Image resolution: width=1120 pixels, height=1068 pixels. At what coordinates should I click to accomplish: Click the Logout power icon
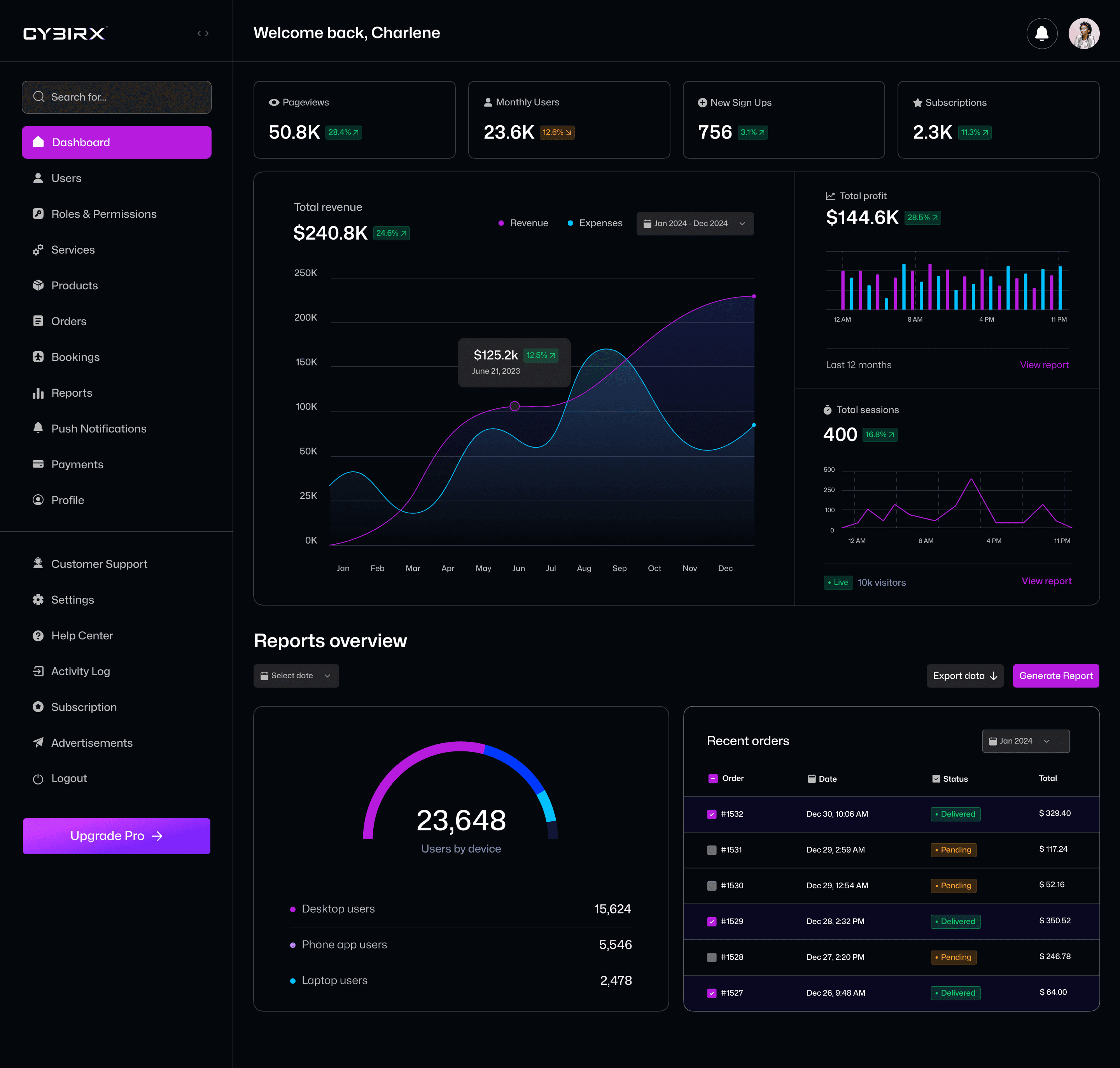pyautogui.click(x=38, y=779)
